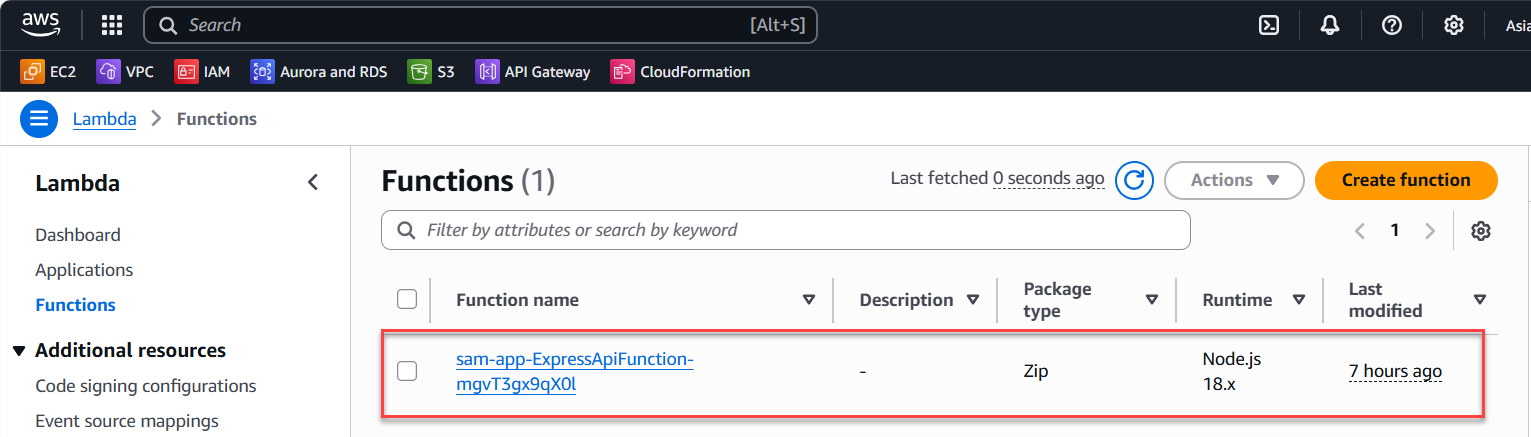Sort by Description column
Image resolution: width=1531 pixels, height=437 pixels.
click(x=972, y=300)
